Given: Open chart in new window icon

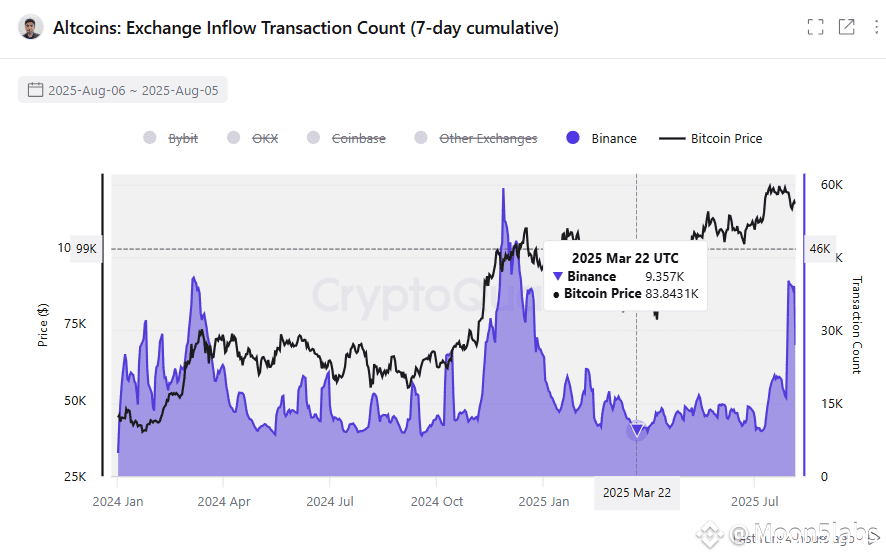Looking at the screenshot, I should click(x=846, y=27).
